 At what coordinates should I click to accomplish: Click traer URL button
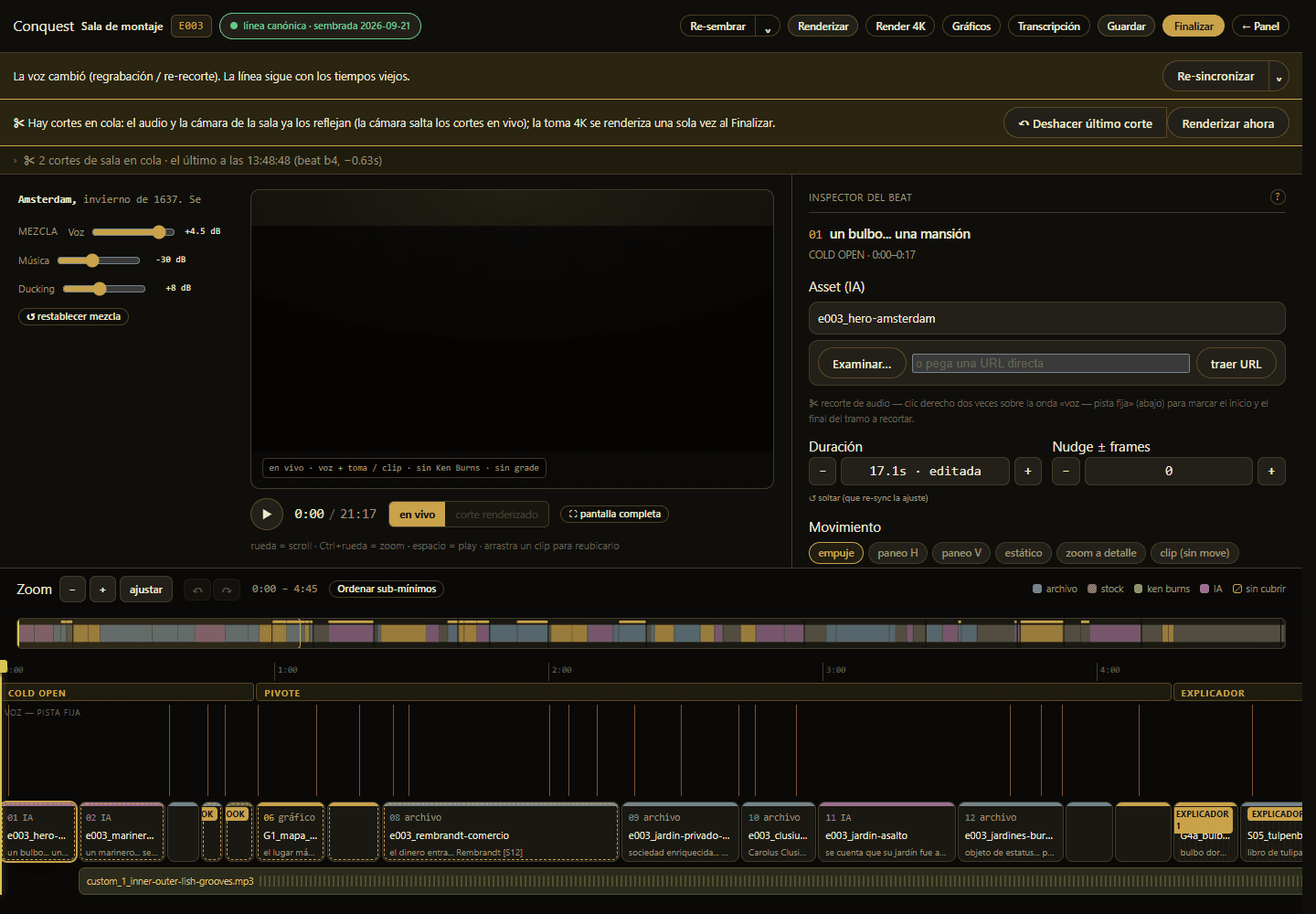(x=1236, y=364)
